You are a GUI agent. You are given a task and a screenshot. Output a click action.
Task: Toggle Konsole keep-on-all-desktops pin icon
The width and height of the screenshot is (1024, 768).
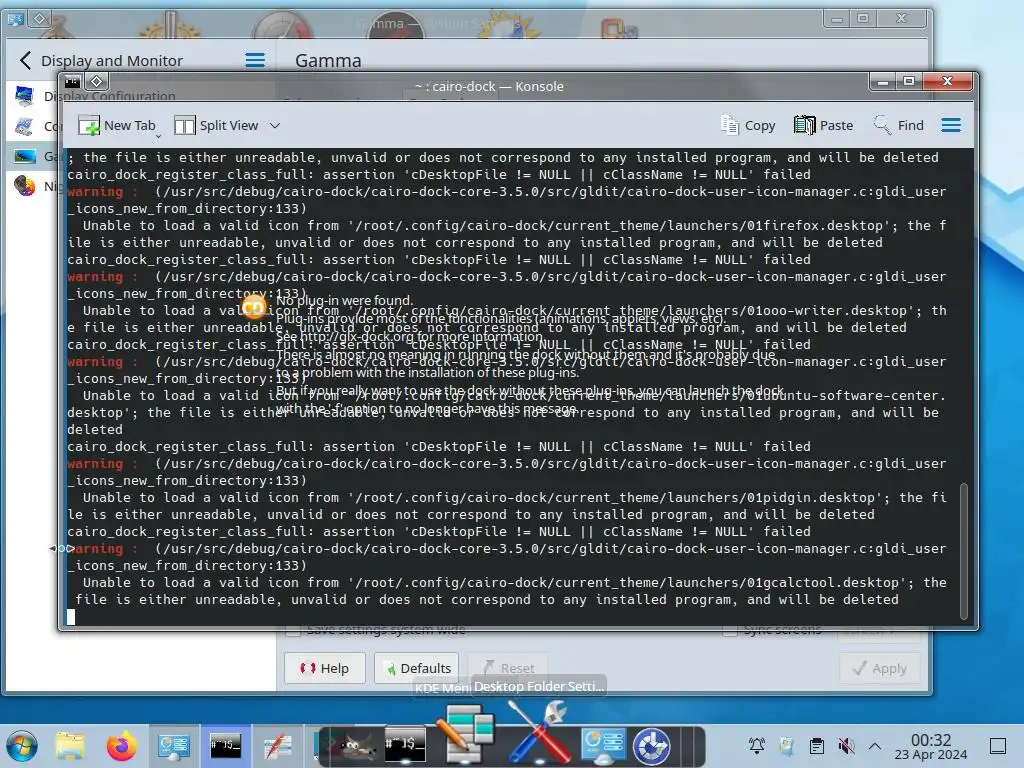coord(97,82)
